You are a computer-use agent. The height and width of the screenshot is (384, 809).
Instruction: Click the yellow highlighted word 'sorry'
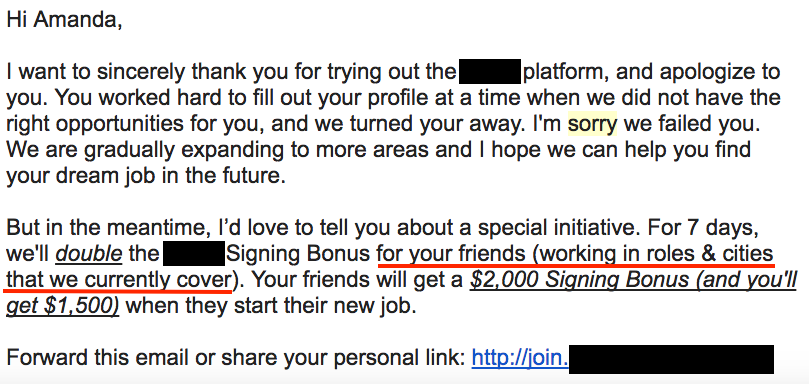coord(592,124)
